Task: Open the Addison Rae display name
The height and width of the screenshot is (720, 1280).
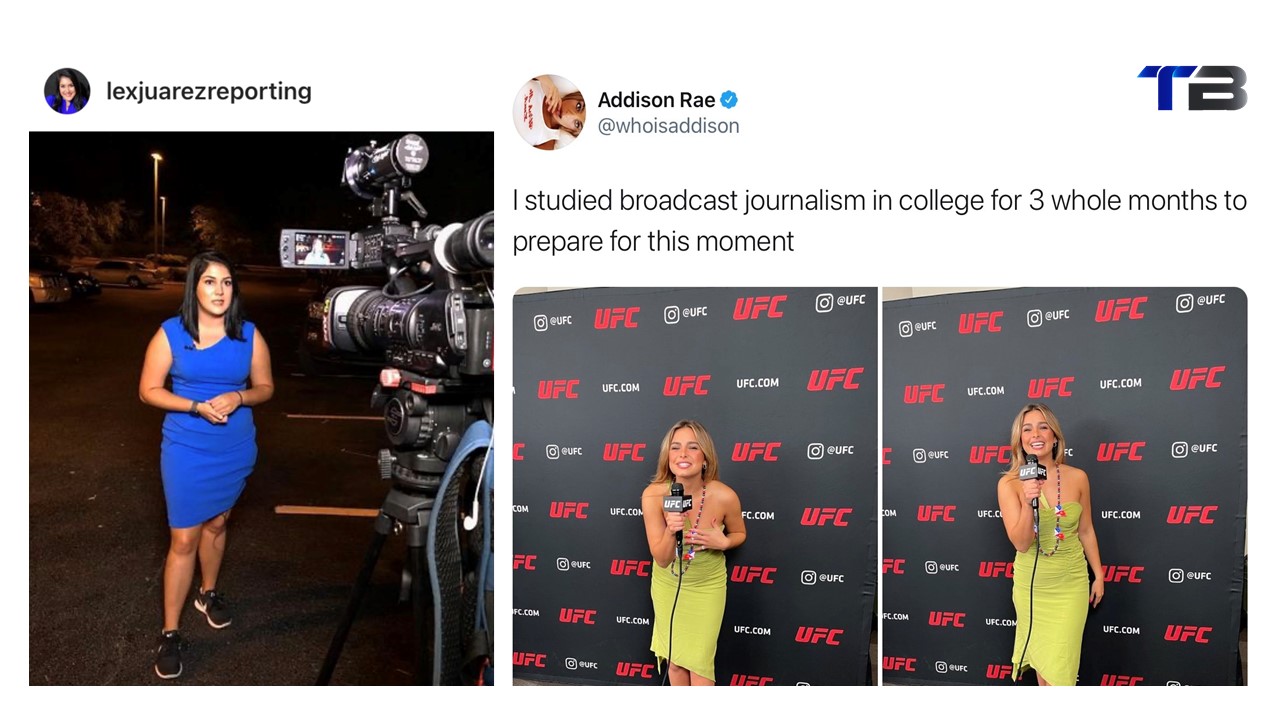Action: (x=656, y=100)
